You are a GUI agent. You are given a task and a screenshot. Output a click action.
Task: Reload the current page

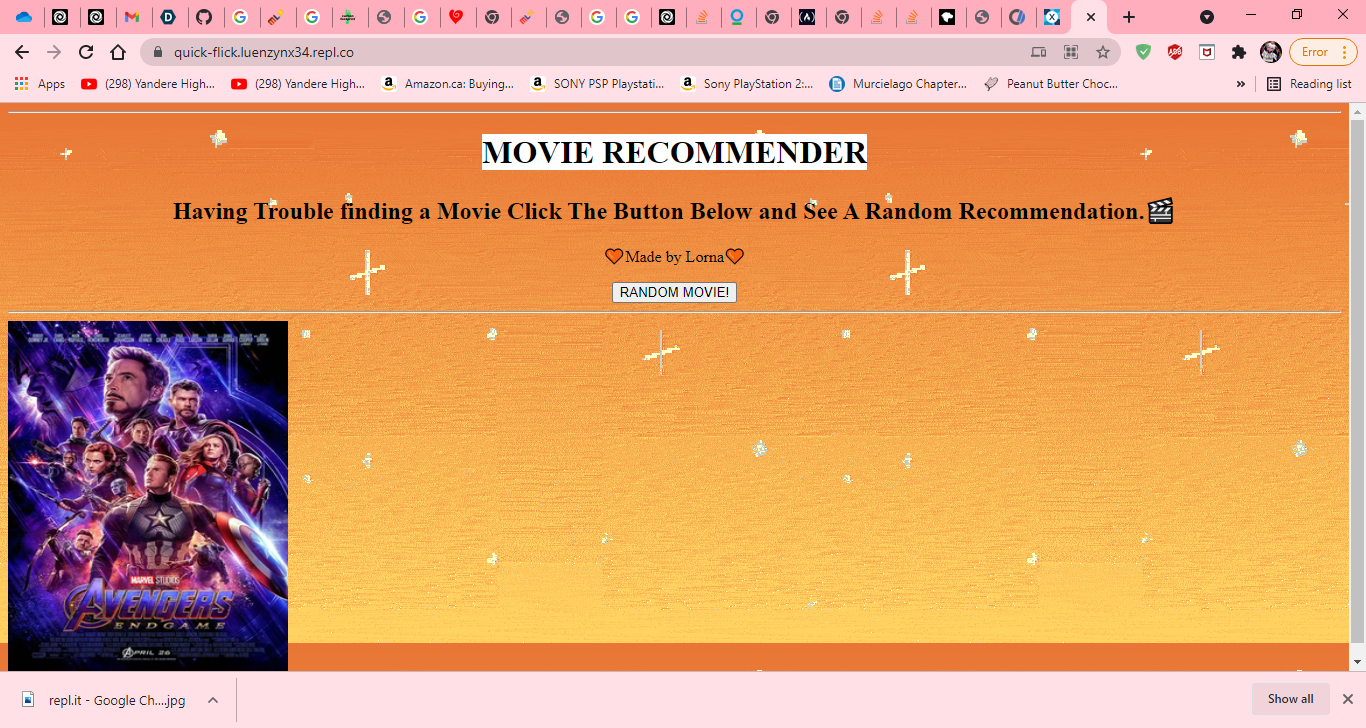[86, 52]
